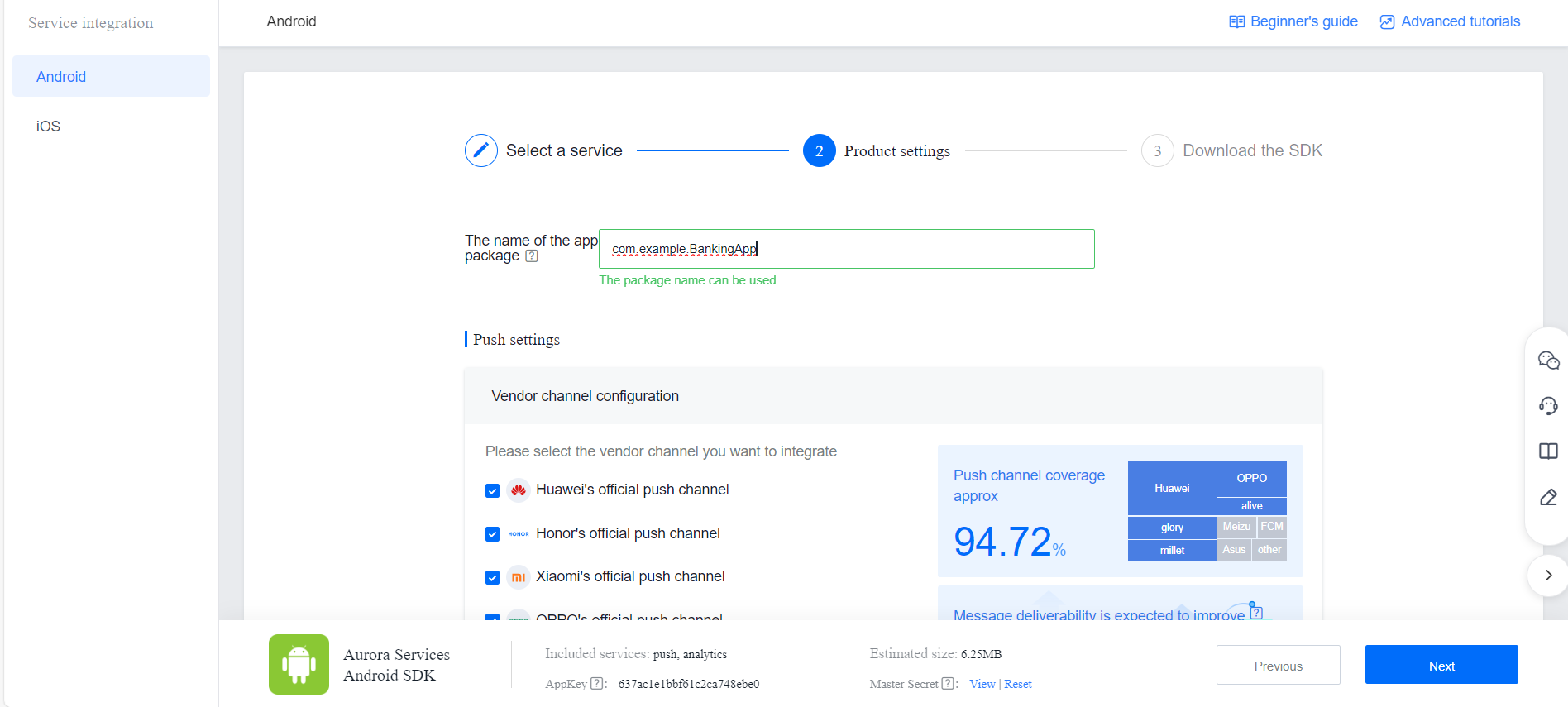
Task: Click the step 2 Product settings circle
Action: (820, 150)
